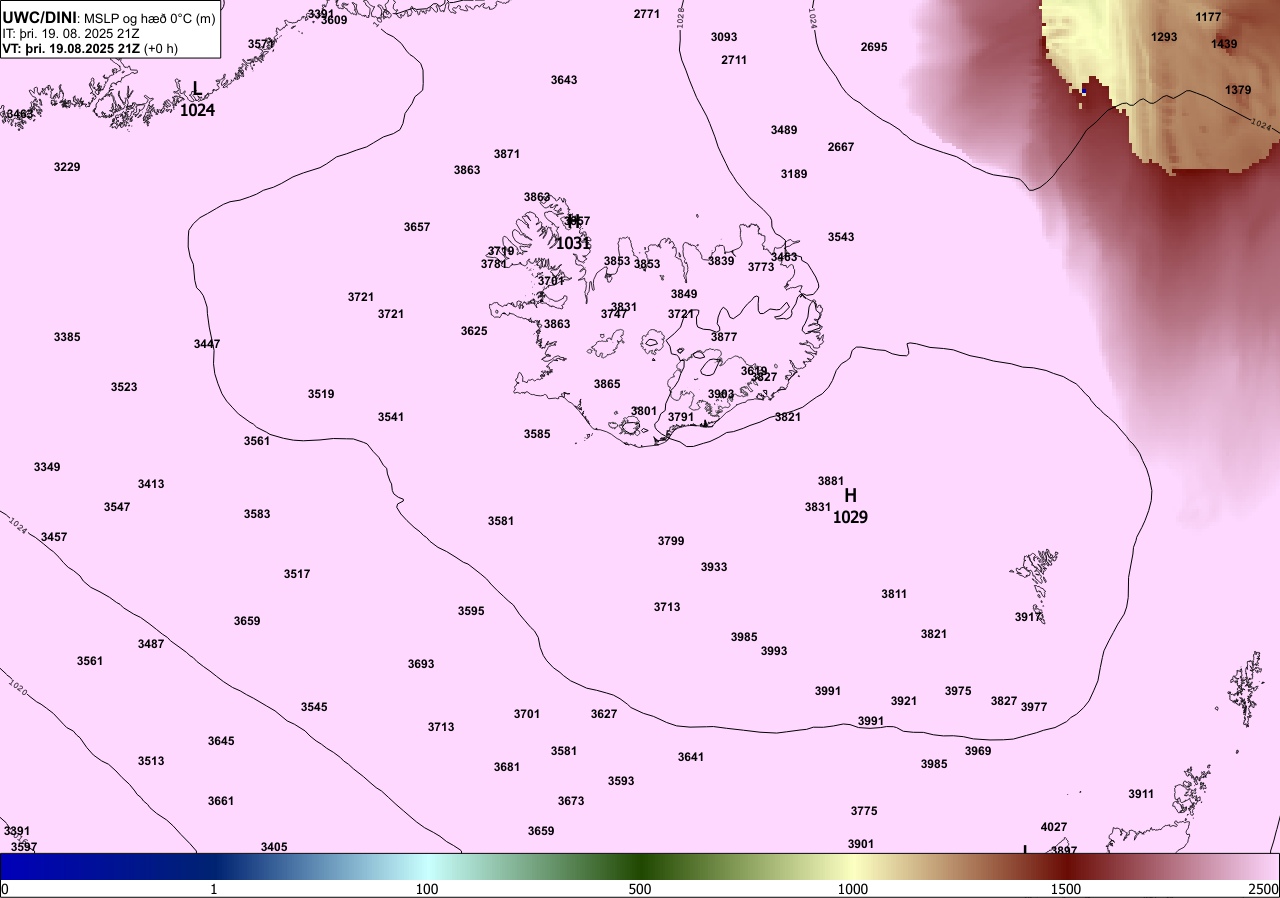Click the 1177 height value
Viewport: 1280px width, 898px height.
coord(1209,17)
